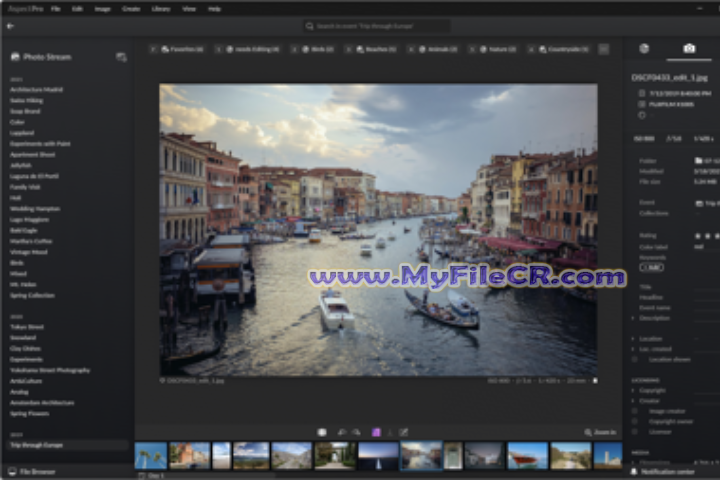Screen dimensions: 720x480
Task: Toggle the Licensor checkbox
Action: 635,432
